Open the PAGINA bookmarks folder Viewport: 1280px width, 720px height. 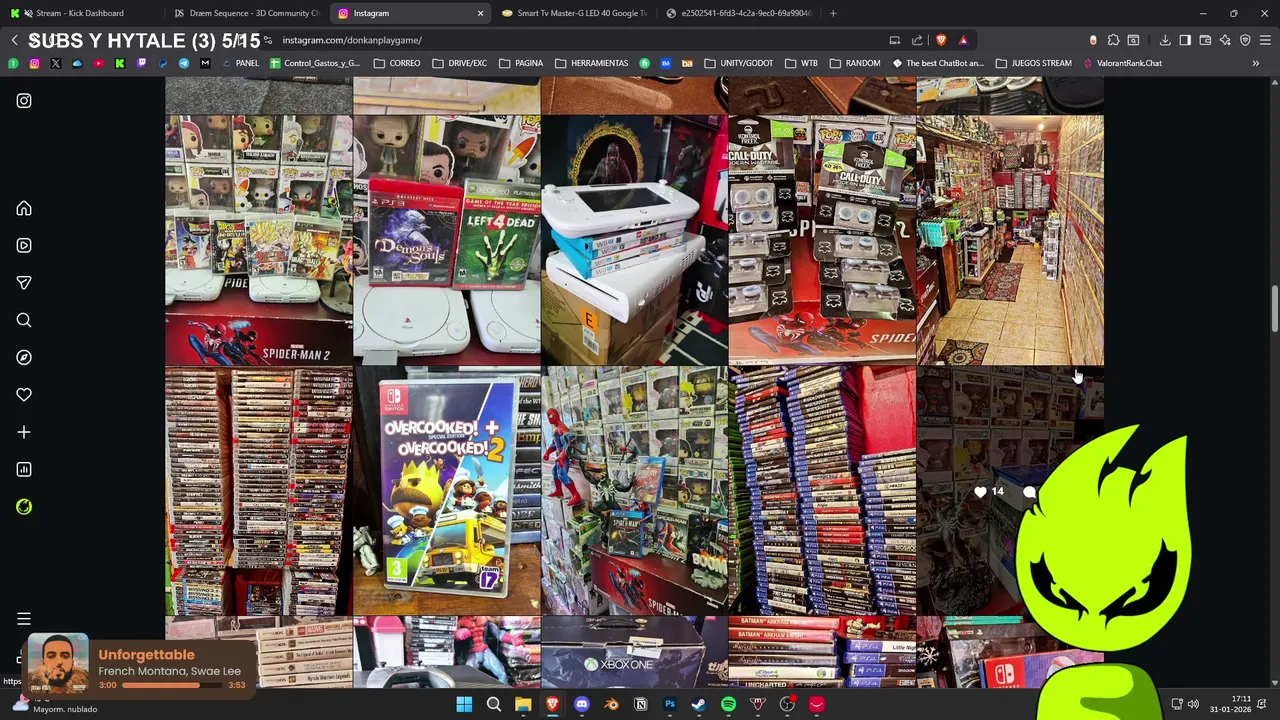(521, 63)
